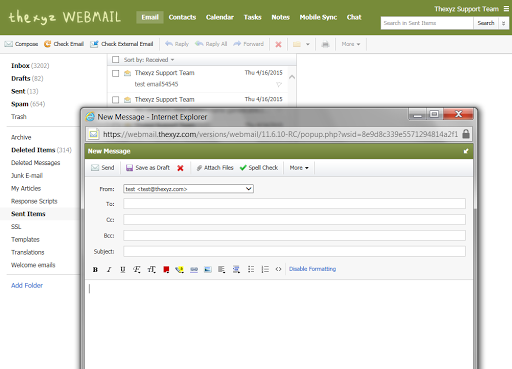Expand advanced search options arrow
Viewport: 512px width, 369px height.
pyautogui.click(x=504, y=23)
